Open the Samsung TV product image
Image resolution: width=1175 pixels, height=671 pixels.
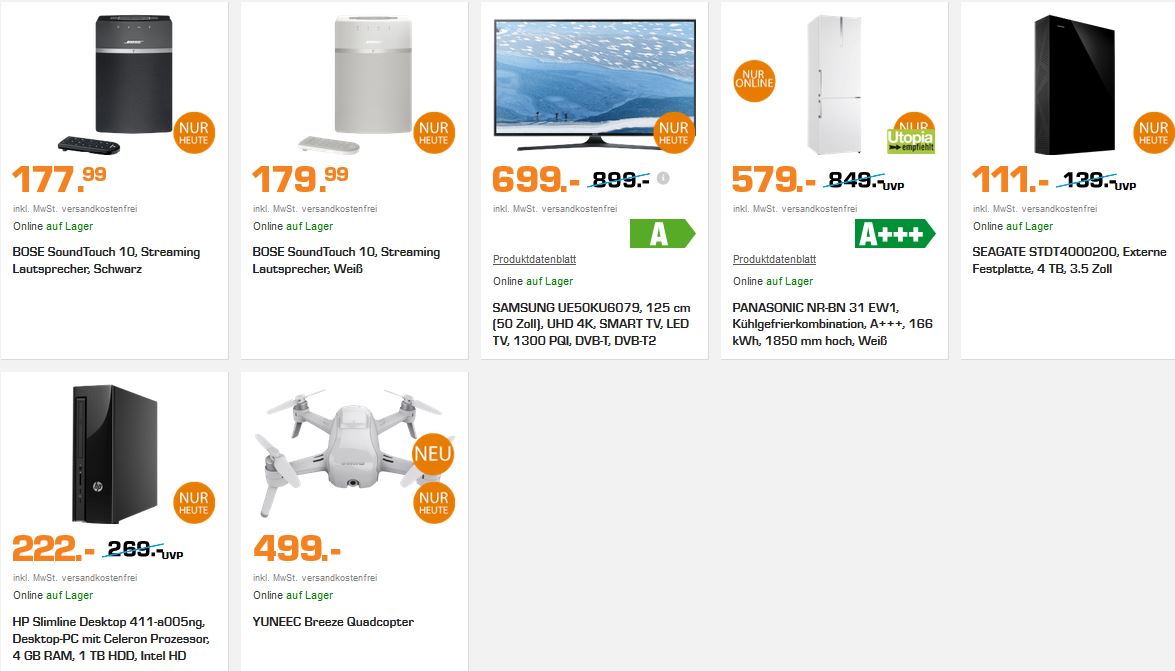pyautogui.click(x=594, y=83)
